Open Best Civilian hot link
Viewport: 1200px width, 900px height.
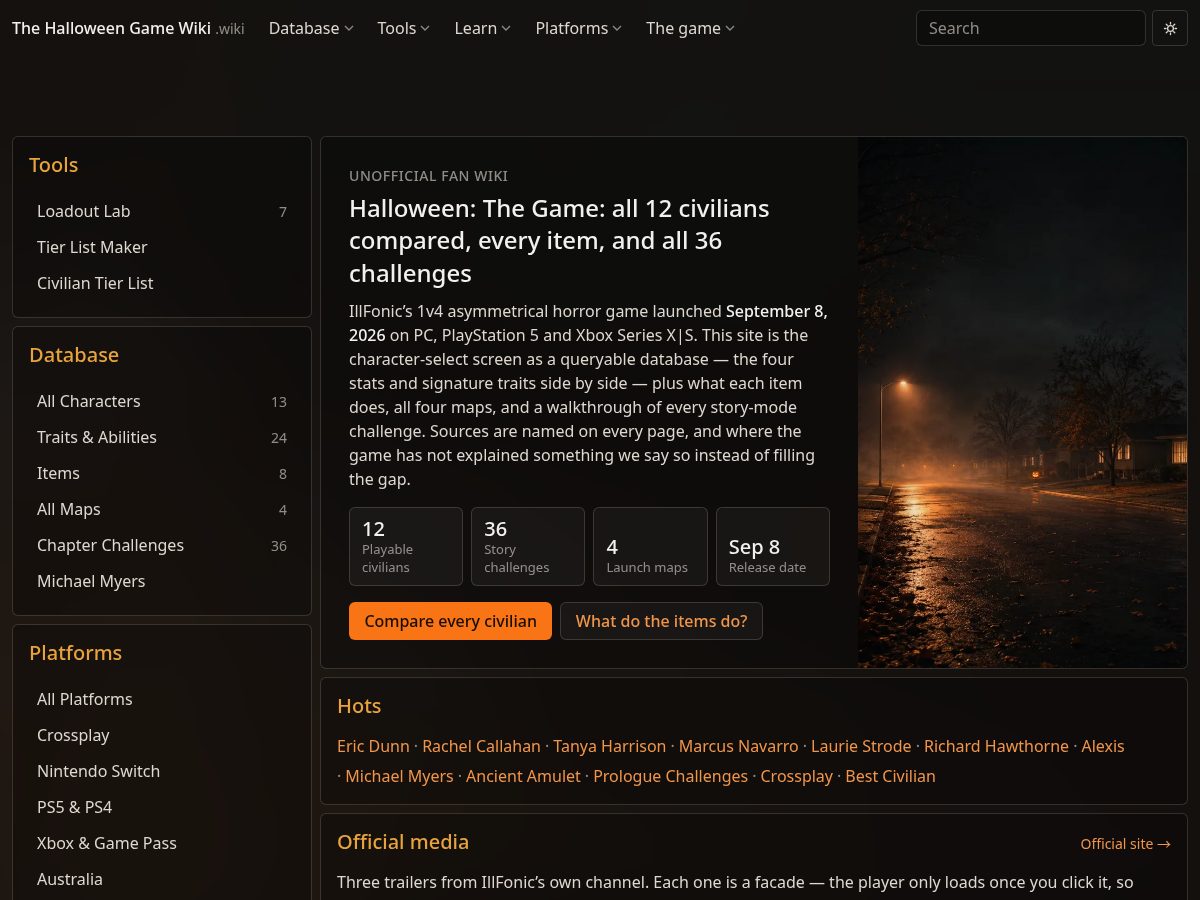[x=890, y=776]
